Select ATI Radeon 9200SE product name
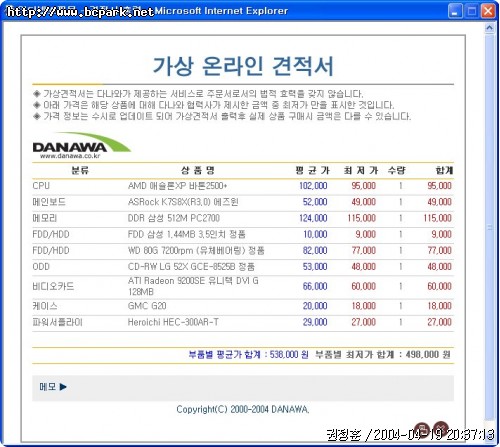 click(x=193, y=286)
